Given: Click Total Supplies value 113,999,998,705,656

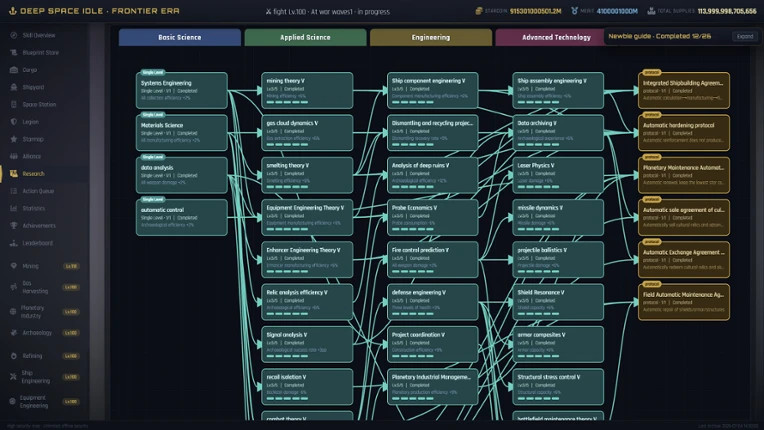Looking at the screenshot, I should [x=727, y=11].
